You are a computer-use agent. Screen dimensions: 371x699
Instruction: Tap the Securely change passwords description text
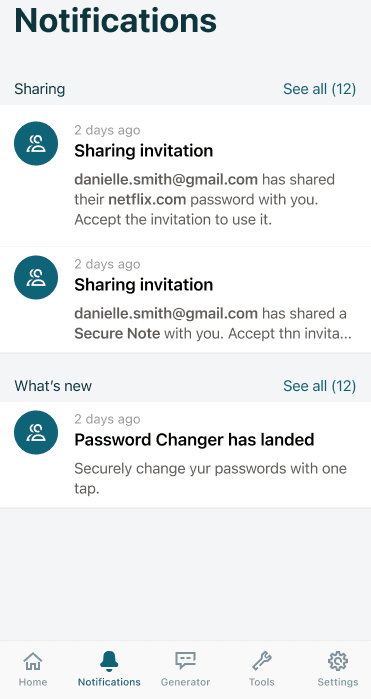tap(210, 478)
